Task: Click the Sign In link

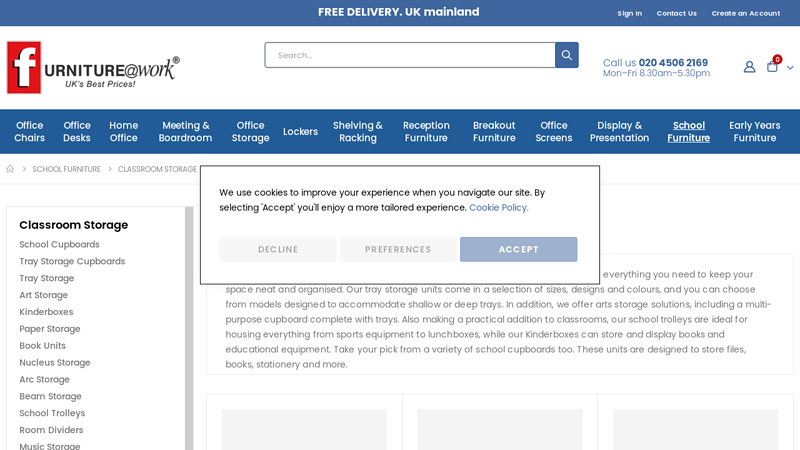Action: click(629, 13)
